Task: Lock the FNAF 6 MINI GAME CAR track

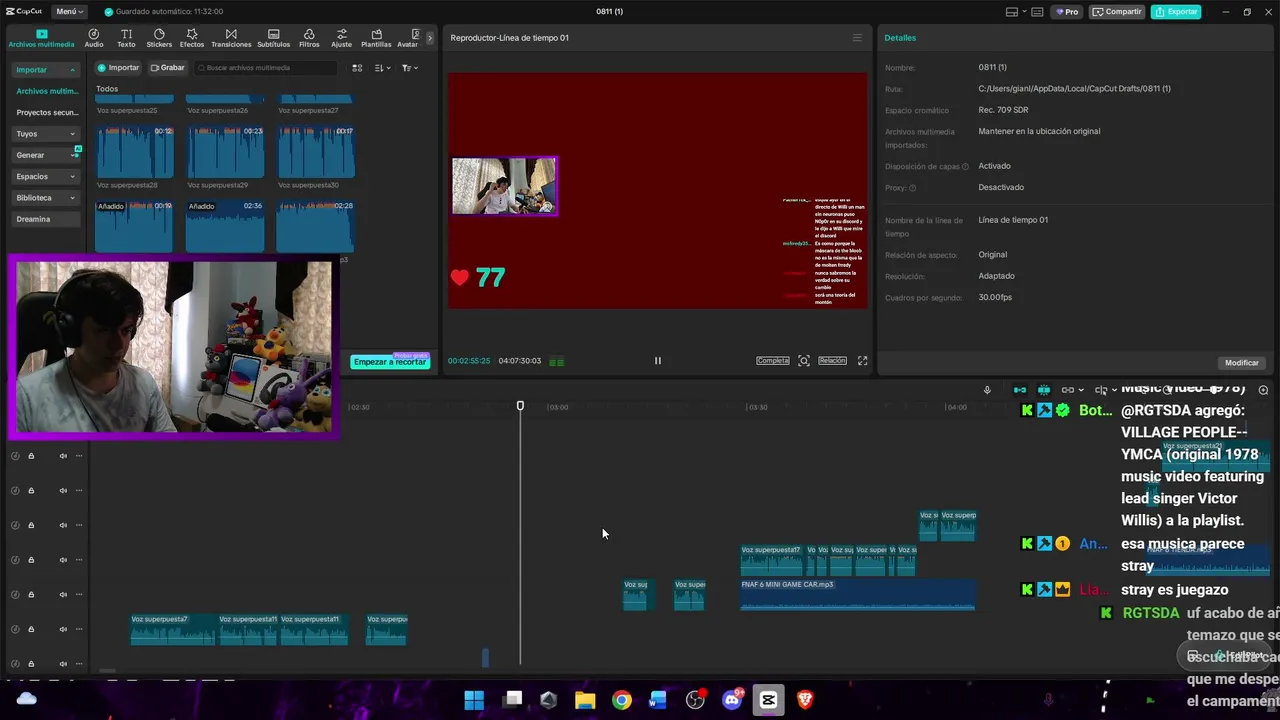Action: (x=31, y=594)
